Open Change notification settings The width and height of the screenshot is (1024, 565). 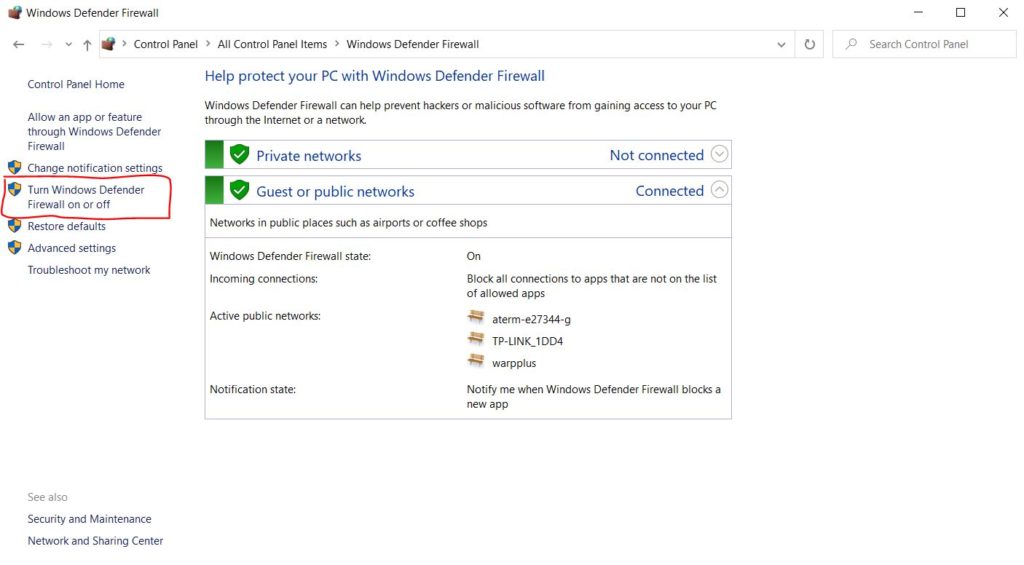95,168
